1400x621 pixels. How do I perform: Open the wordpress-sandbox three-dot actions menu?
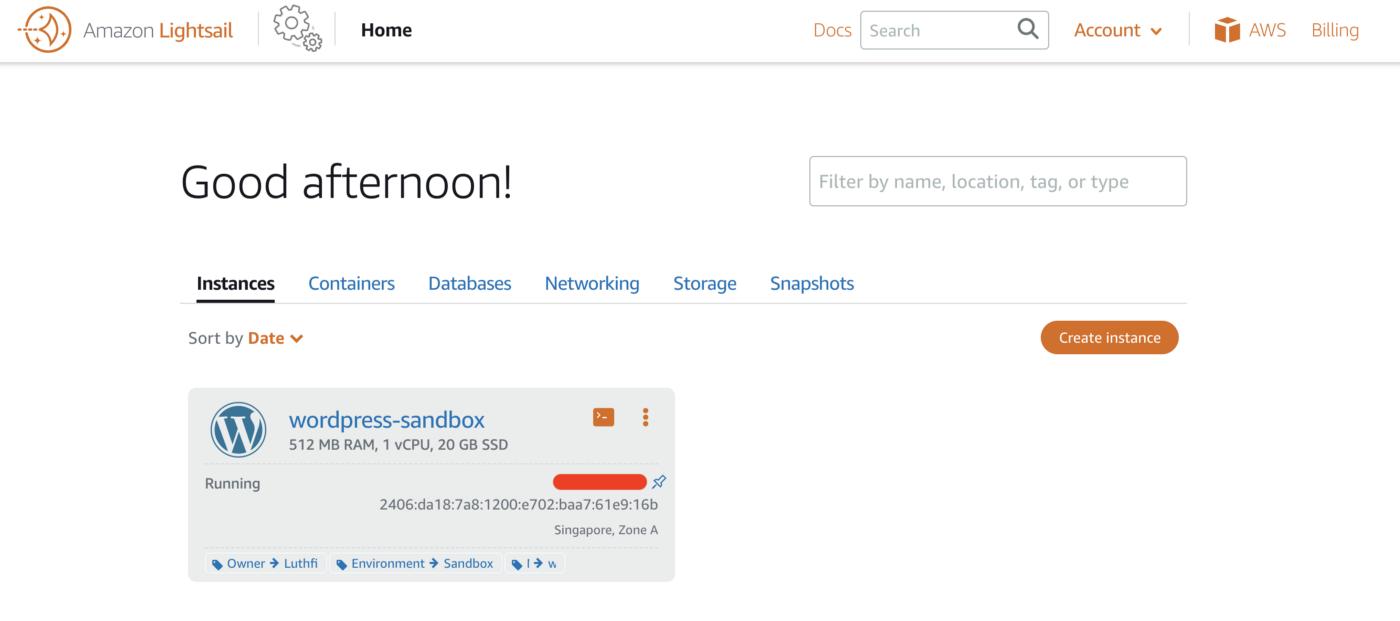click(x=645, y=417)
